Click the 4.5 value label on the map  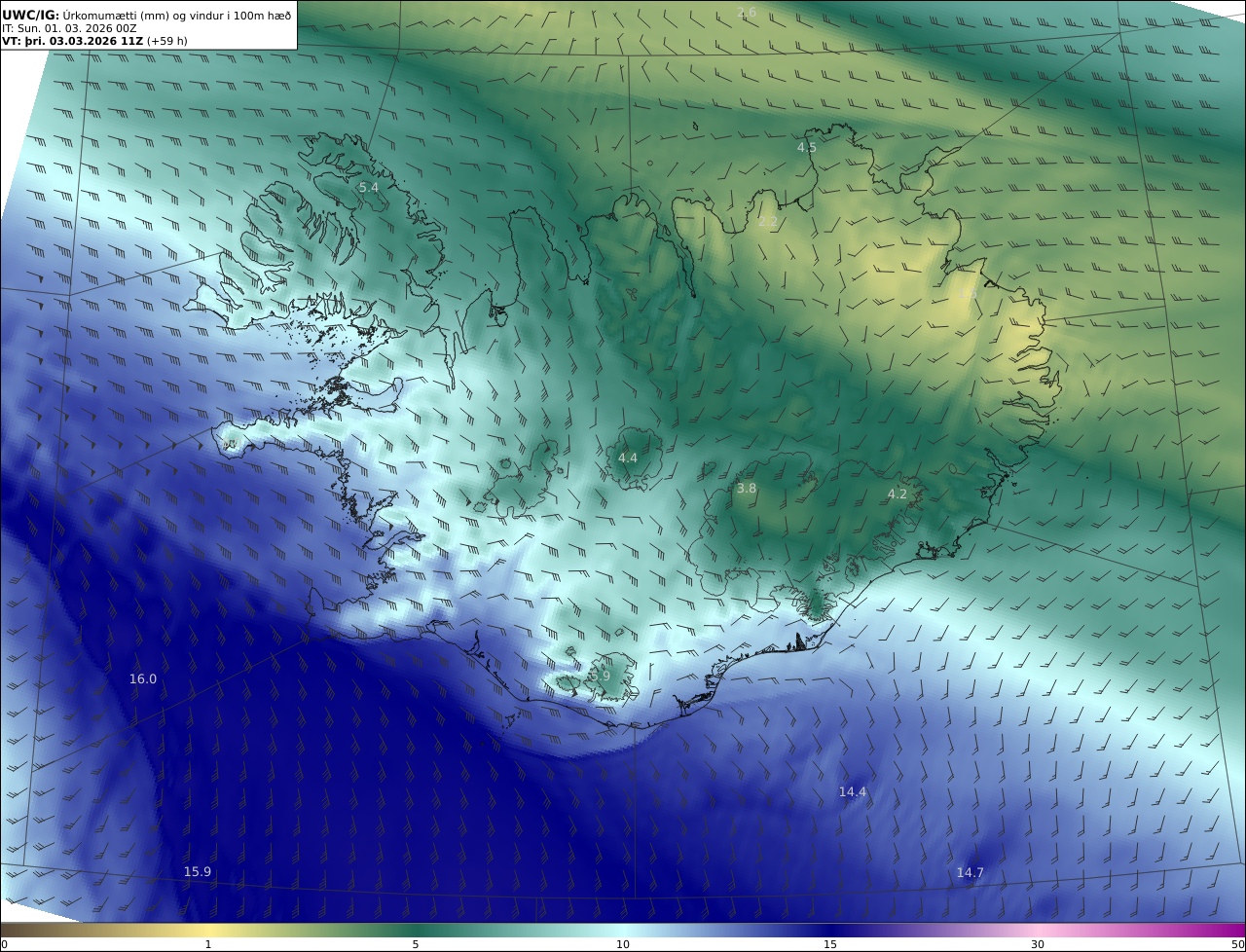807,147
